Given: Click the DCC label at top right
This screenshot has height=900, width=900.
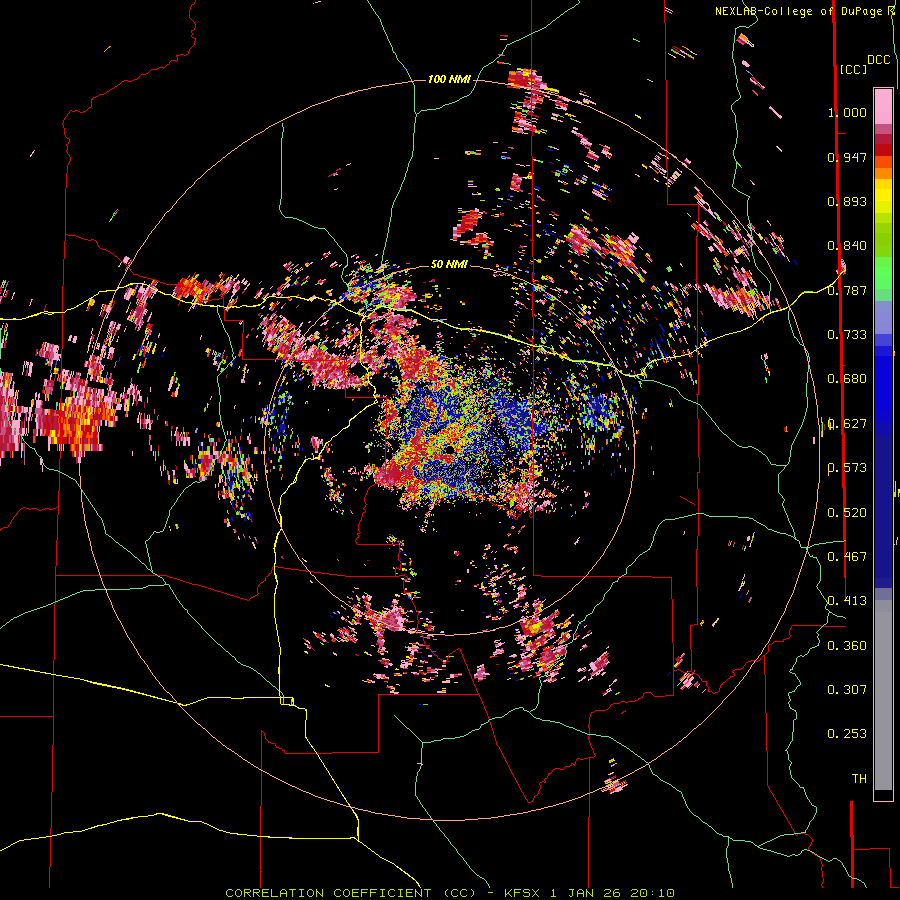Looking at the screenshot, I should 879,60.
